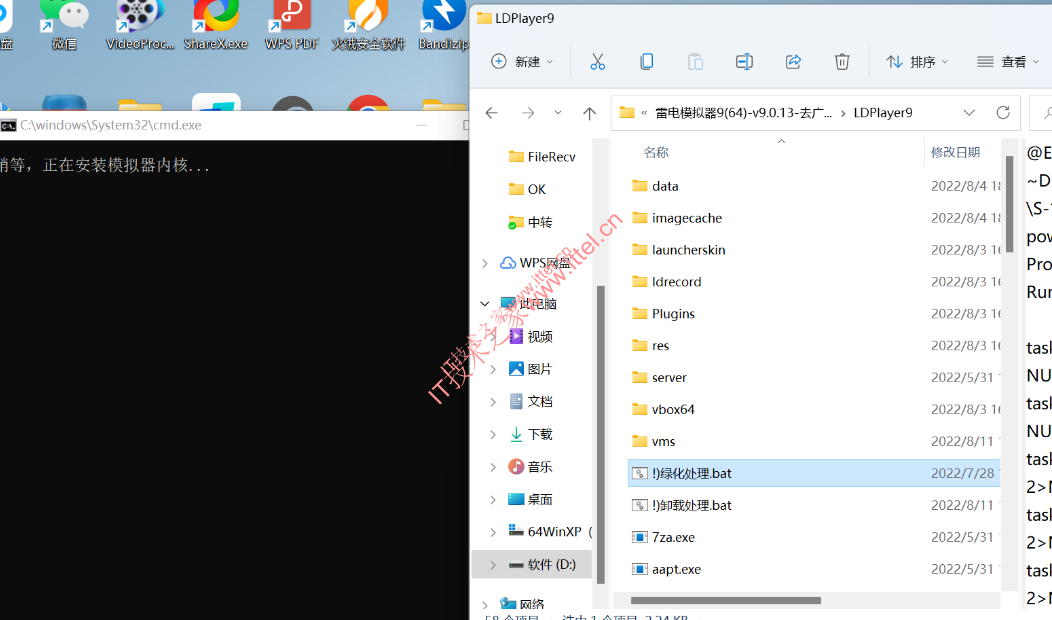This screenshot has width=1052, height=620.
Task: Collapse the 此电脑 tree node
Action: [485, 304]
